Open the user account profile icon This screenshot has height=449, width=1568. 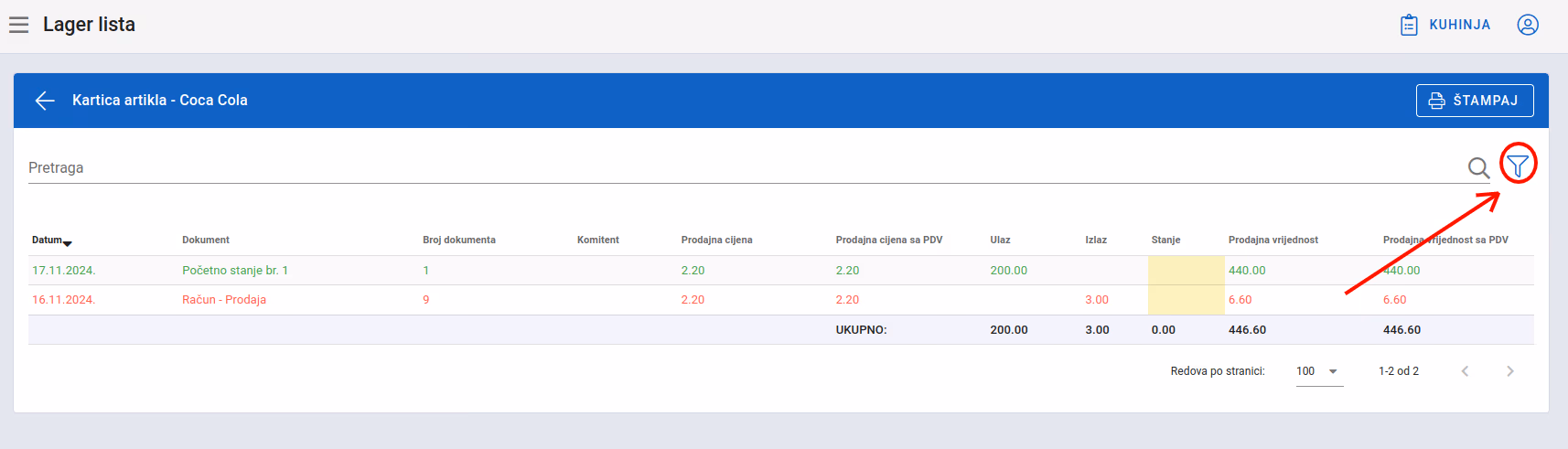point(1528,25)
